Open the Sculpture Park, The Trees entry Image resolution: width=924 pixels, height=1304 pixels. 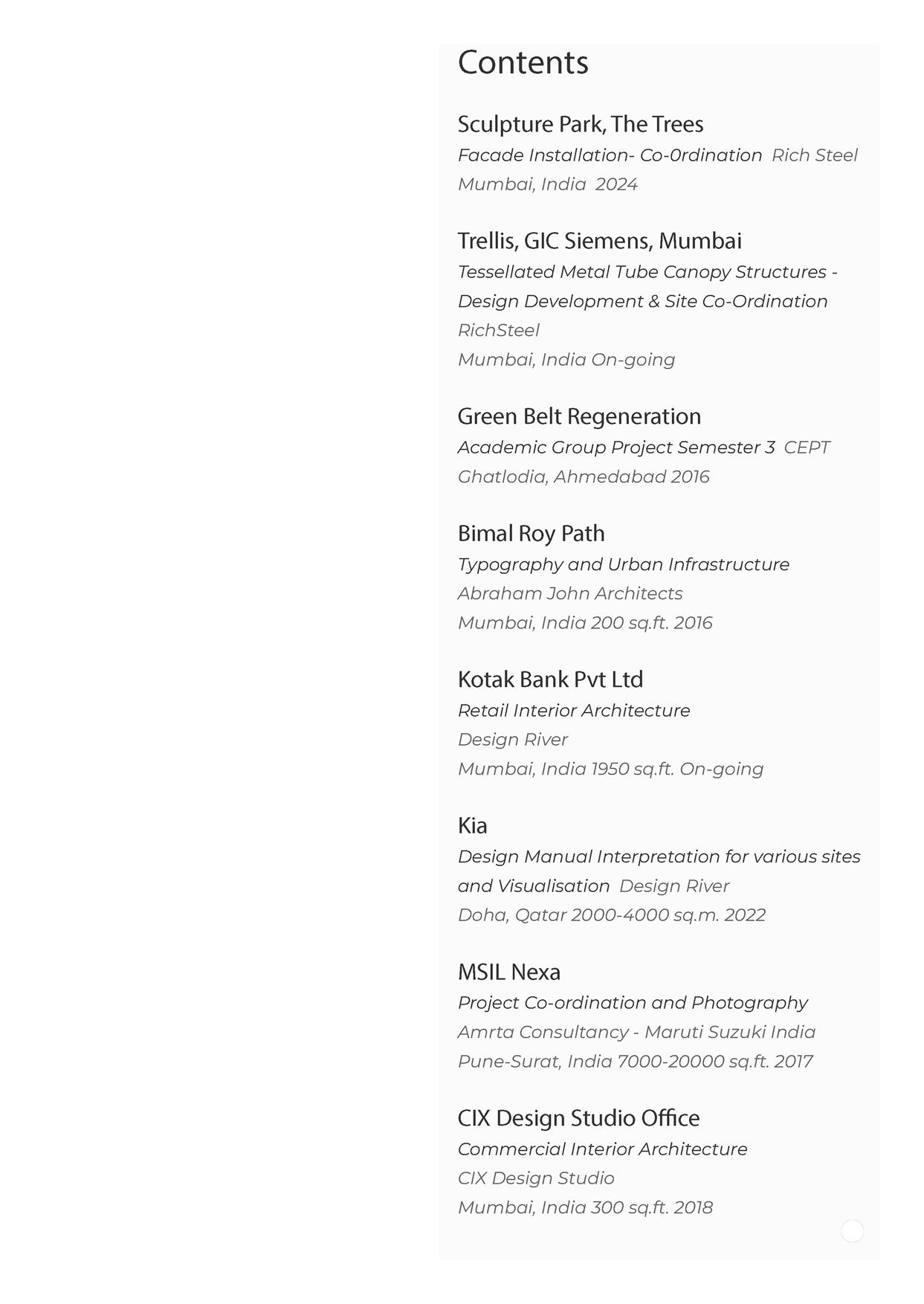point(580,124)
